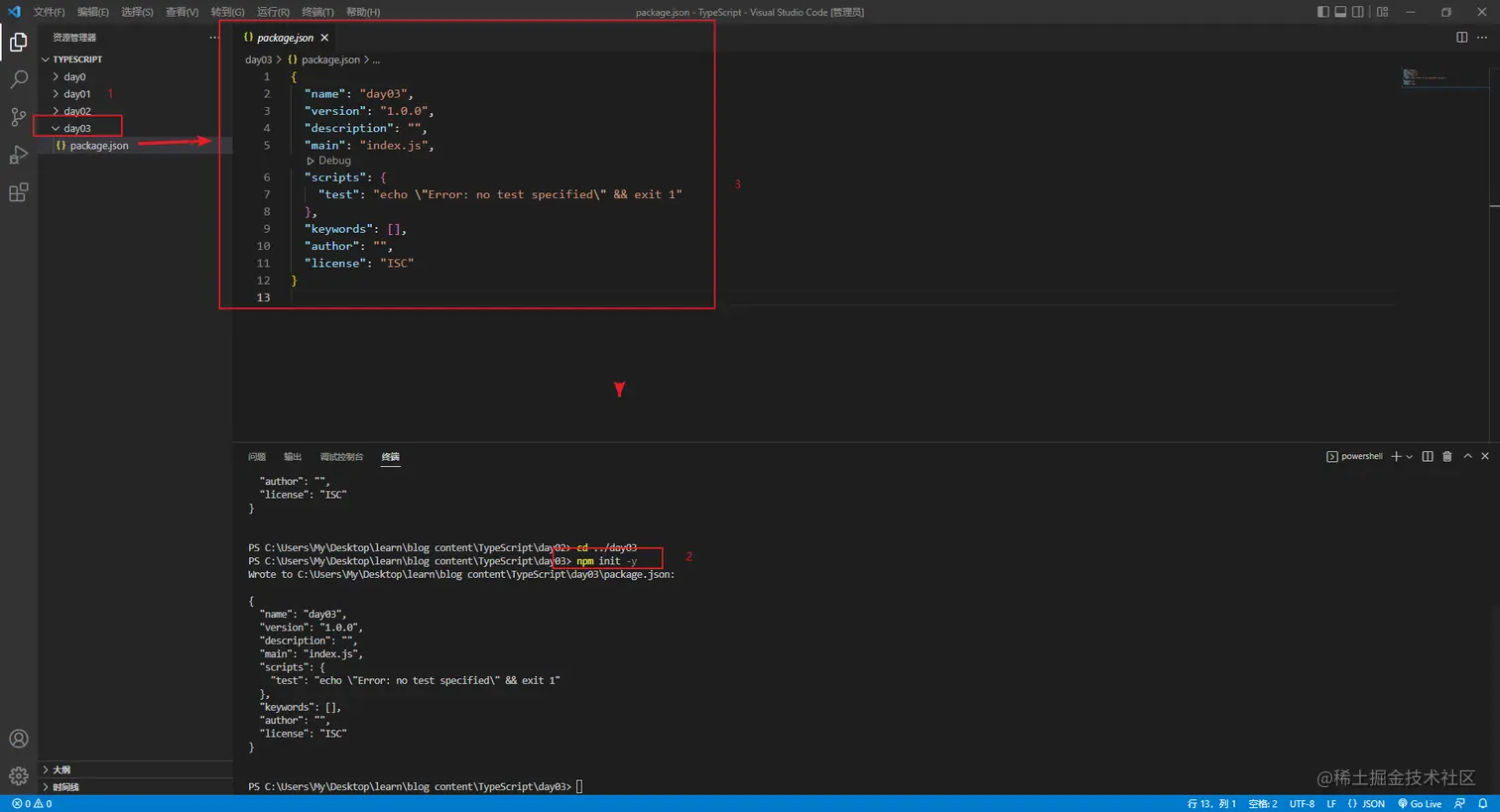Image resolution: width=1500 pixels, height=812 pixels.
Task: Click the feedback icon in status bar
Action: (x=1459, y=804)
